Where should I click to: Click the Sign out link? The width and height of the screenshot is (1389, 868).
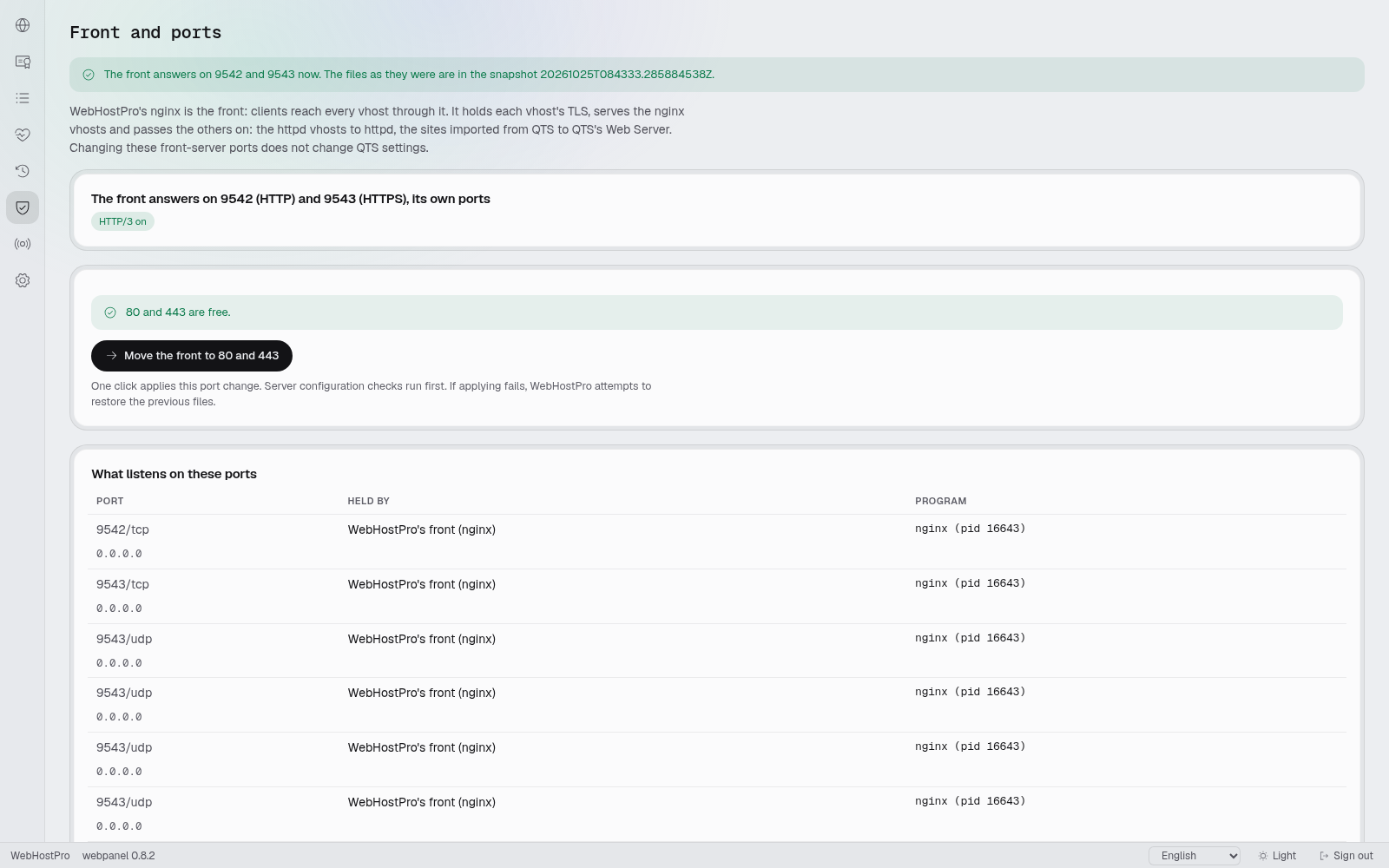click(1346, 856)
